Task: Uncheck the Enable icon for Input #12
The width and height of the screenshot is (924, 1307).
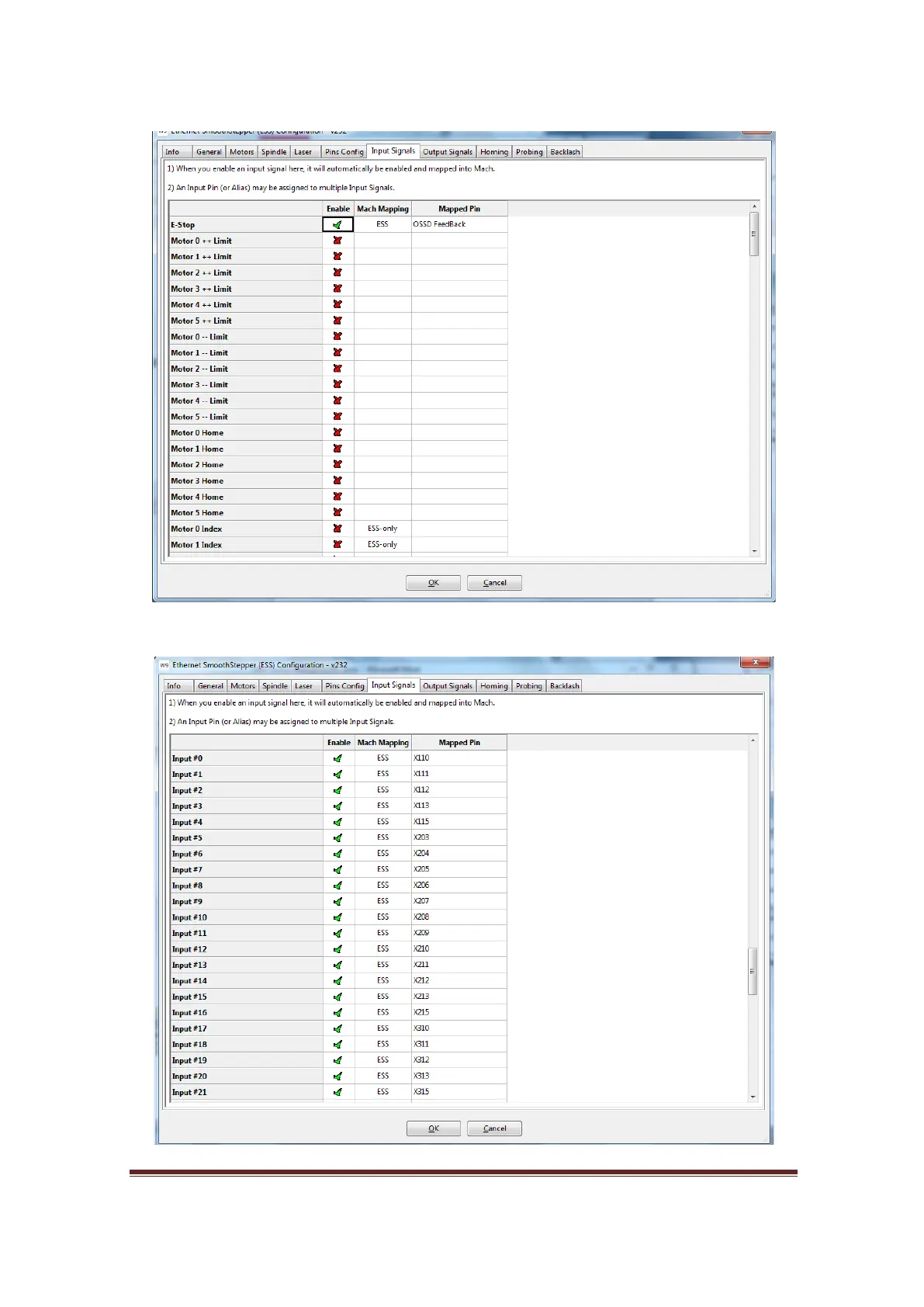Action: (337, 949)
